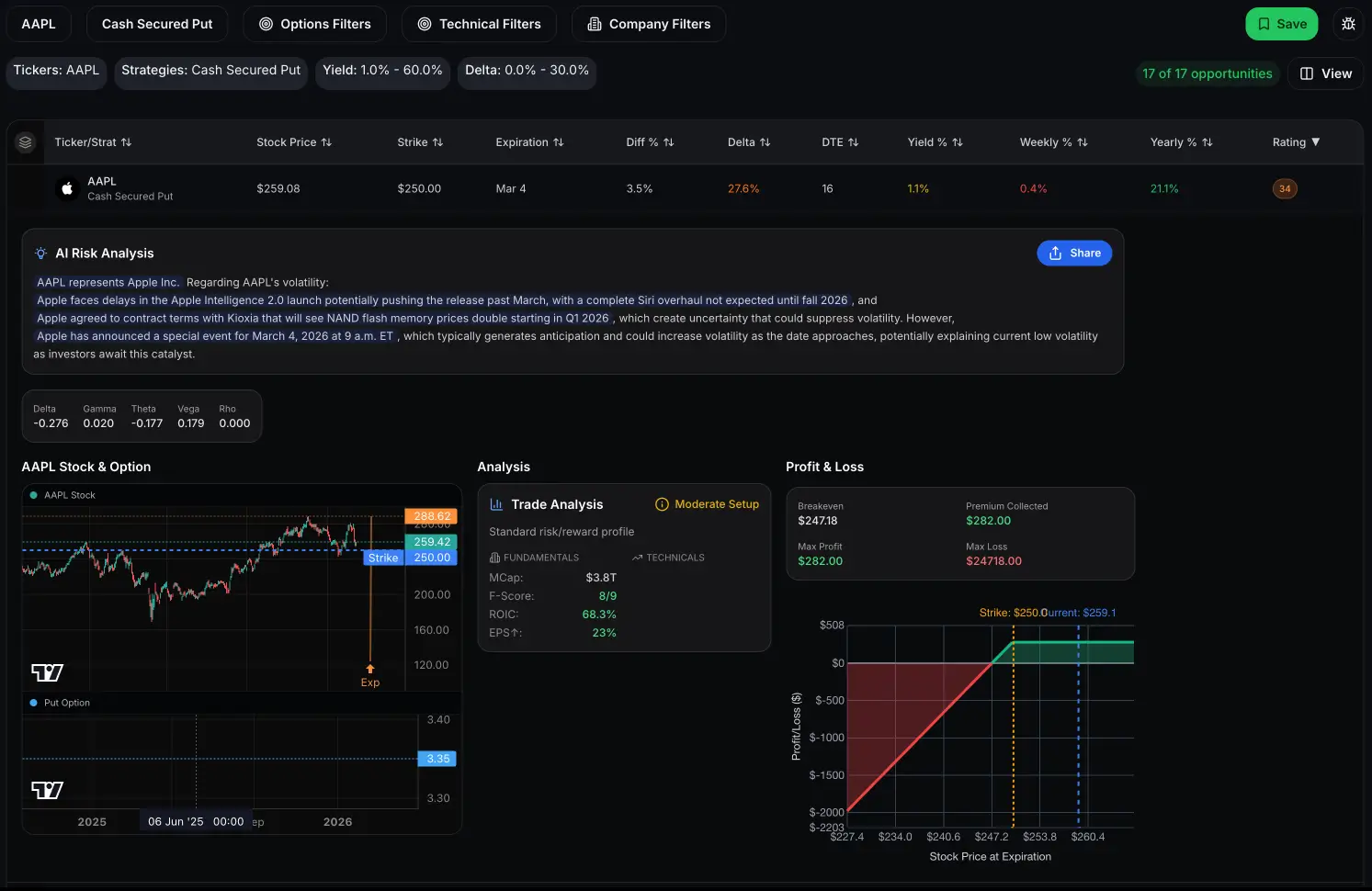Click the Delta: 0.0% - 30.0% chip

[x=527, y=71]
